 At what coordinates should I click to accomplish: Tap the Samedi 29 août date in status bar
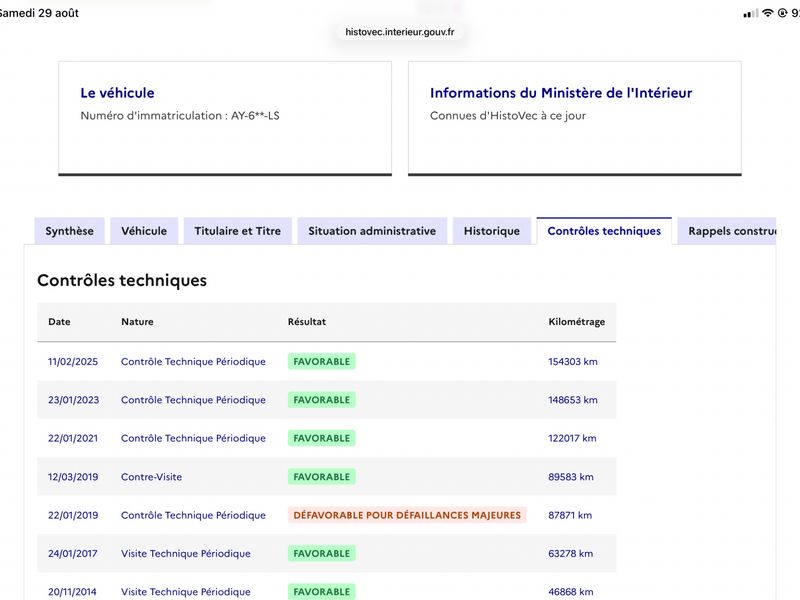(39, 13)
